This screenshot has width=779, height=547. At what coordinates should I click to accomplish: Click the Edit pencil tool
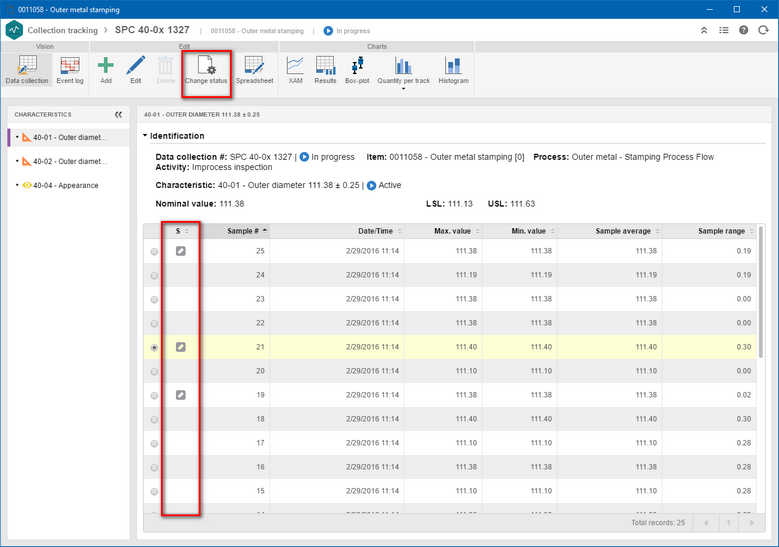[136, 70]
